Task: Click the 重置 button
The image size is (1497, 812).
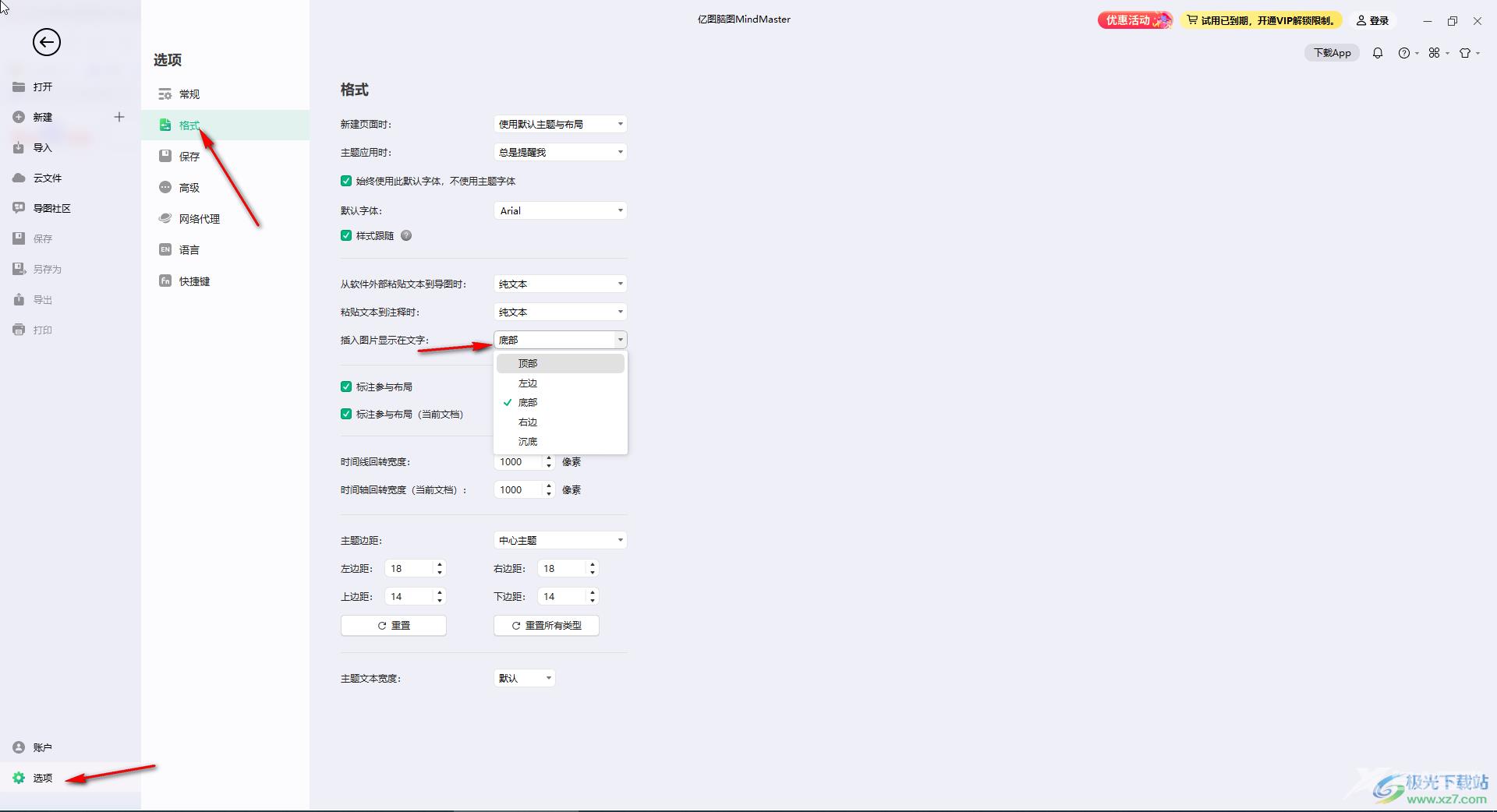Action: pyautogui.click(x=394, y=625)
